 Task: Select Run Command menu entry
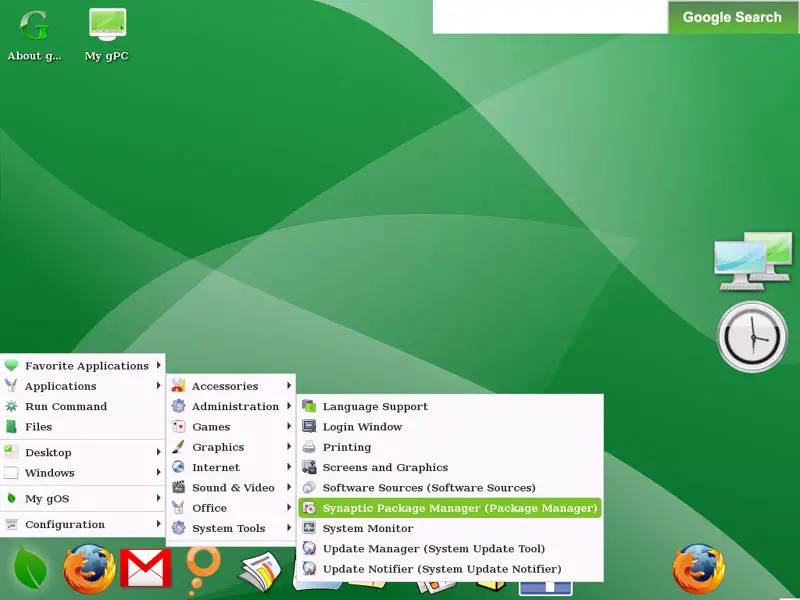[x=83, y=406]
